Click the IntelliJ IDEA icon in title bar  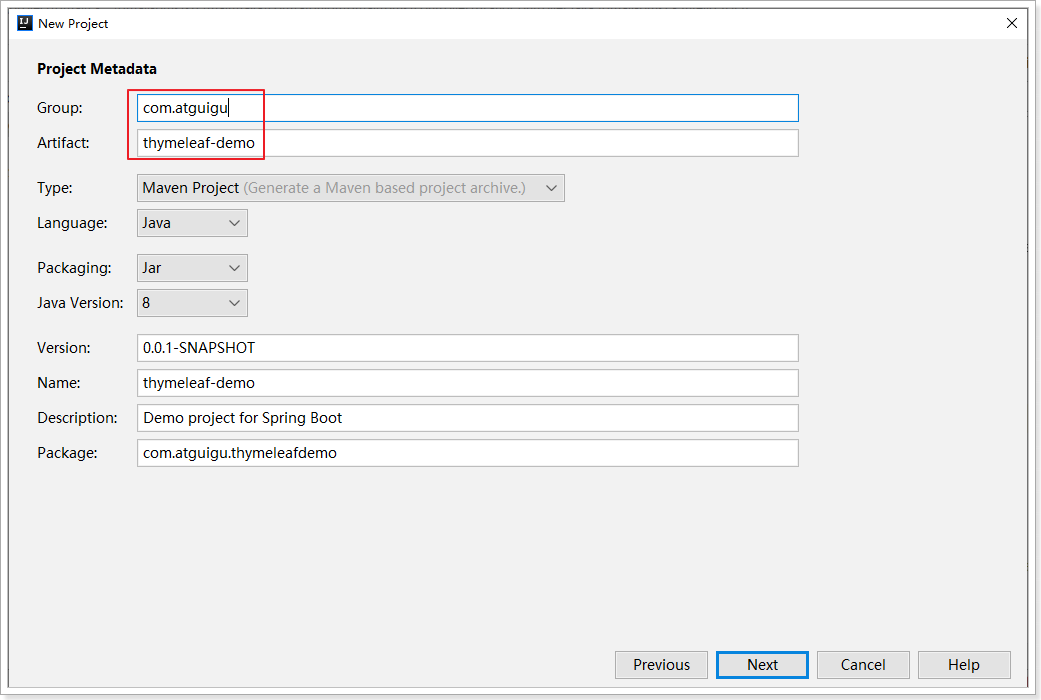25,23
